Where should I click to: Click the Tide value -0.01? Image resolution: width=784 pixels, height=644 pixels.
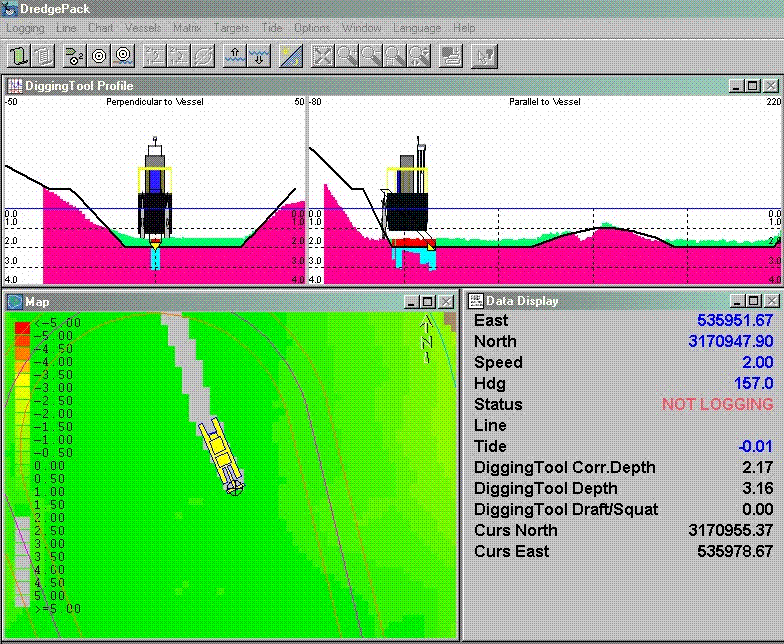(x=756, y=446)
